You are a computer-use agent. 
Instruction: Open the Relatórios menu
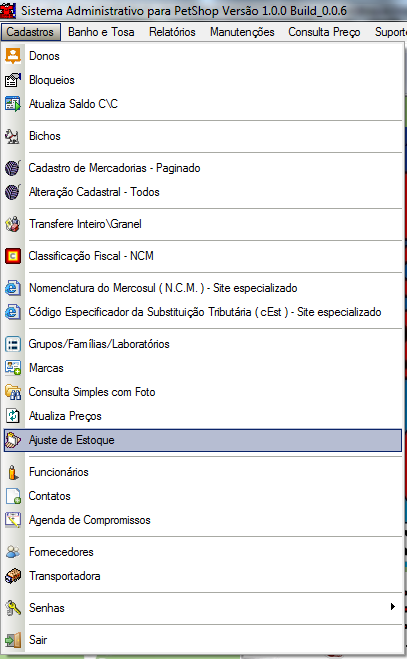[x=172, y=32]
